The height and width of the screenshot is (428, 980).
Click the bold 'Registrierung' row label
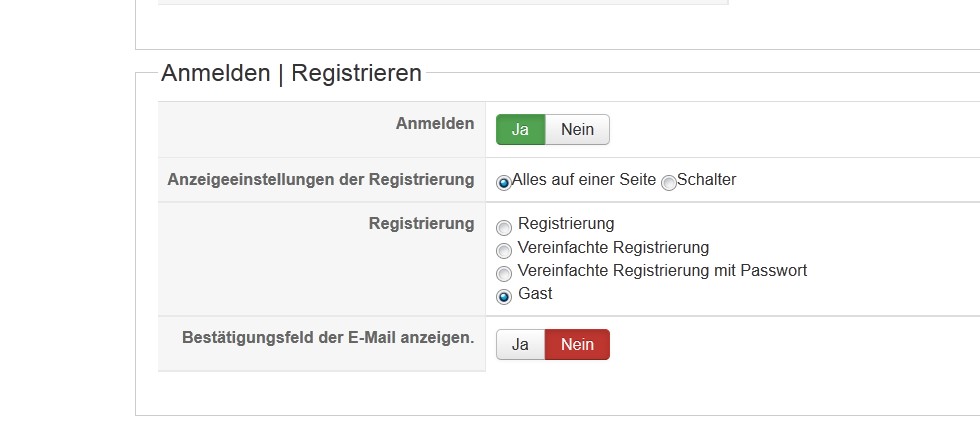(x=421, y=224)
